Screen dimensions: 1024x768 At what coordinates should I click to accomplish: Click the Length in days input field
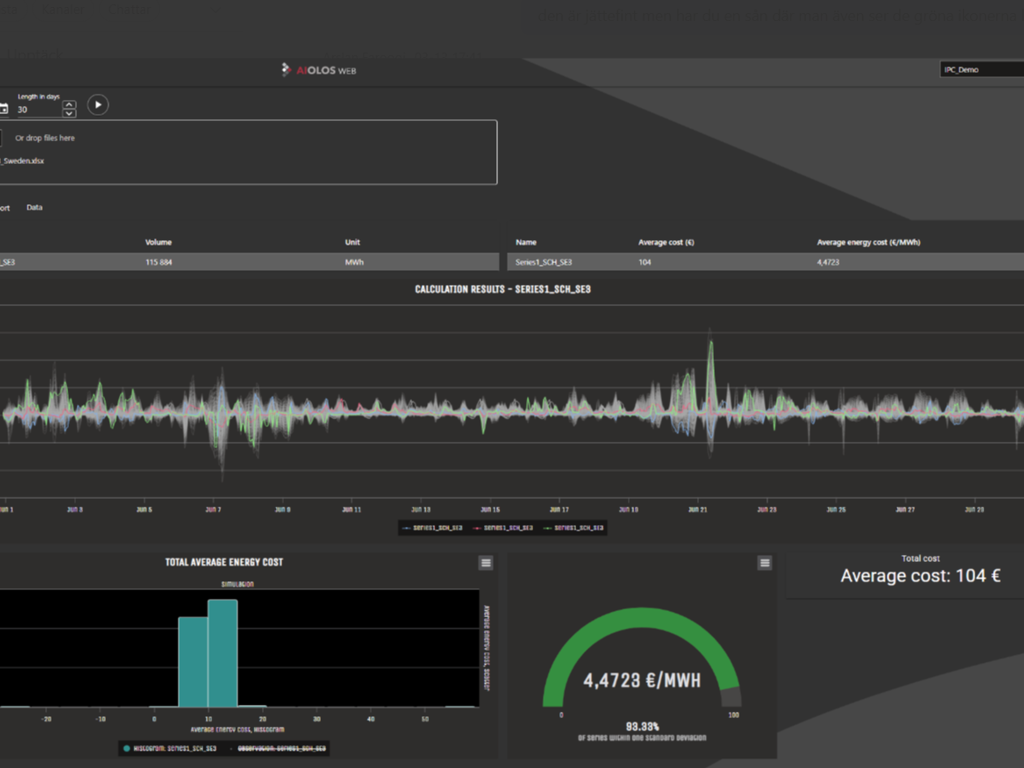(x=38, y=109)
